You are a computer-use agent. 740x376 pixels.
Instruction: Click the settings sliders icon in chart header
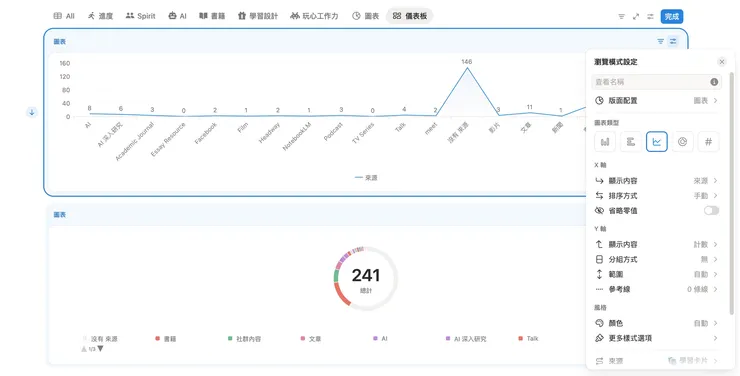(x=673, y=42)
